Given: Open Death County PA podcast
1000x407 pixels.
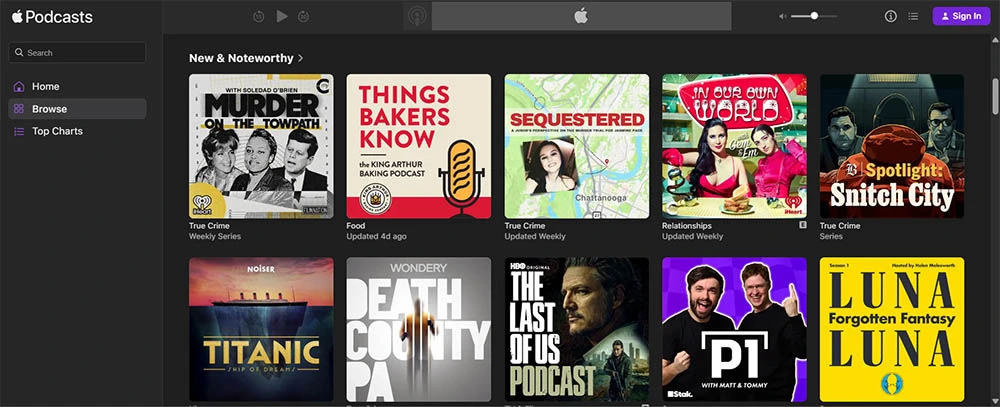Looking at the screenshot, I should click(418, 329).
